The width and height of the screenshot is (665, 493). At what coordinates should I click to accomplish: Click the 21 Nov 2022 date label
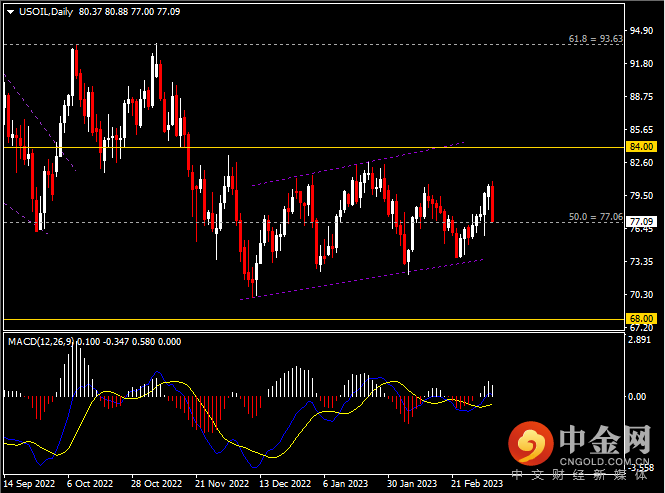tap(222, 484)
